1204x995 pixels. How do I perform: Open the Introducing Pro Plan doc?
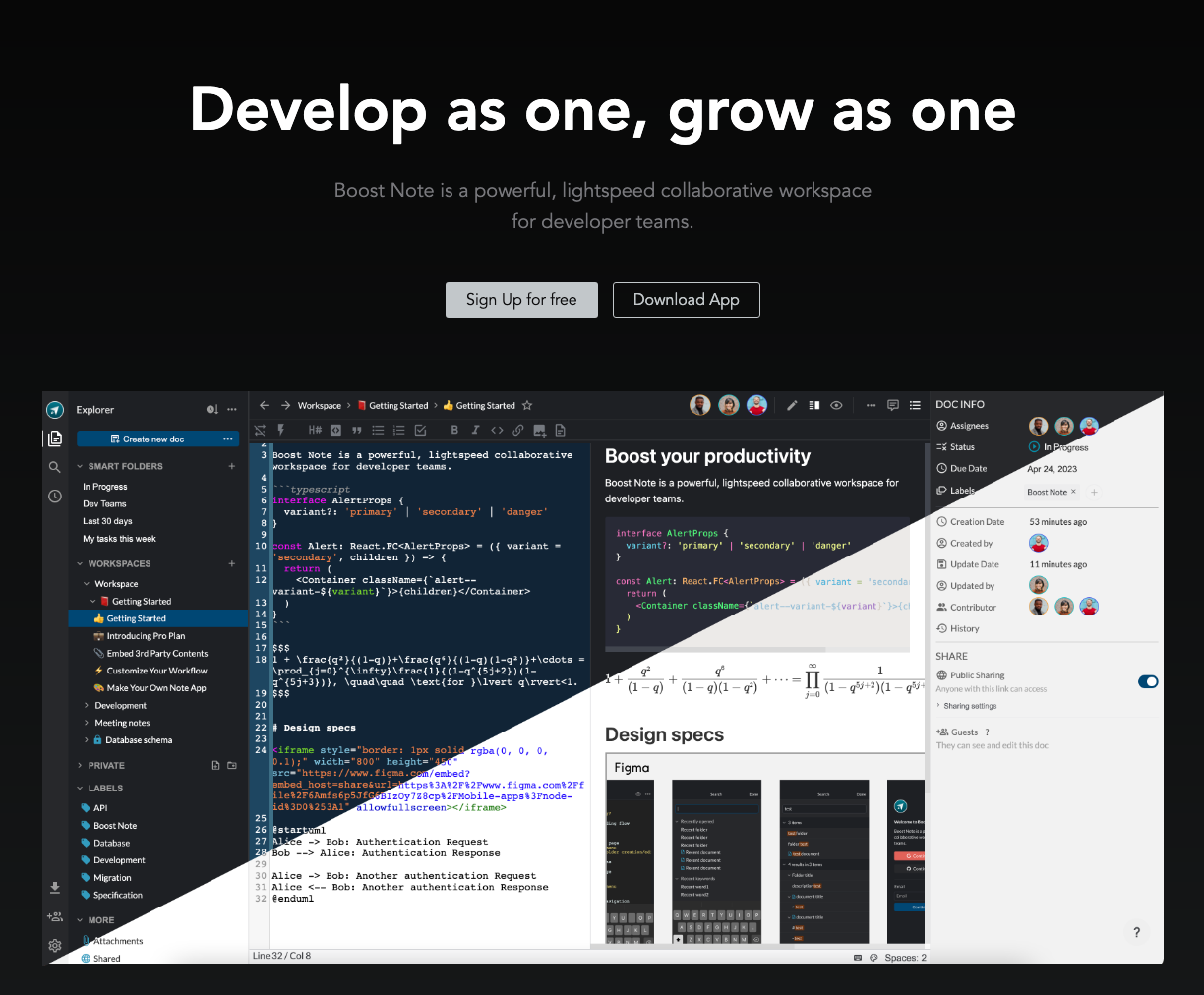[x=146, y=636]
